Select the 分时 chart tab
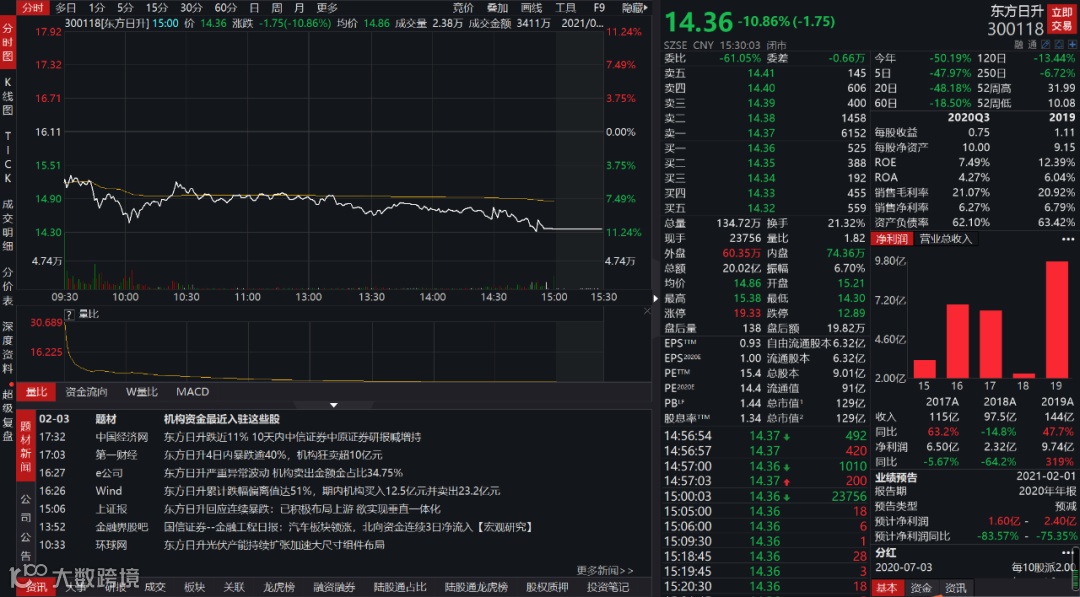This screenshot has height=597, width=1080. pyautogui.click(x=32, y=8)
